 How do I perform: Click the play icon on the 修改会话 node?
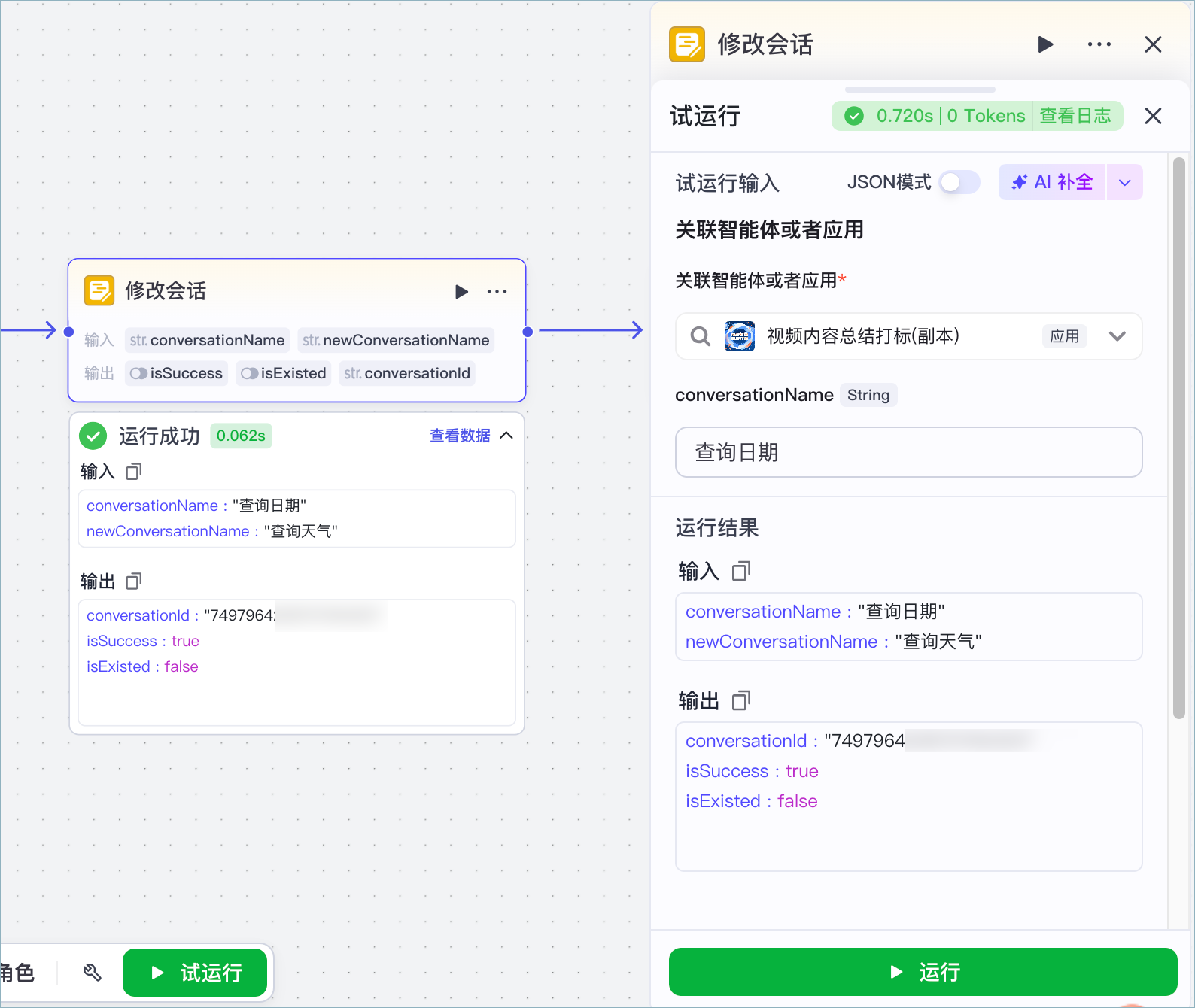click(x=461, y=291)
